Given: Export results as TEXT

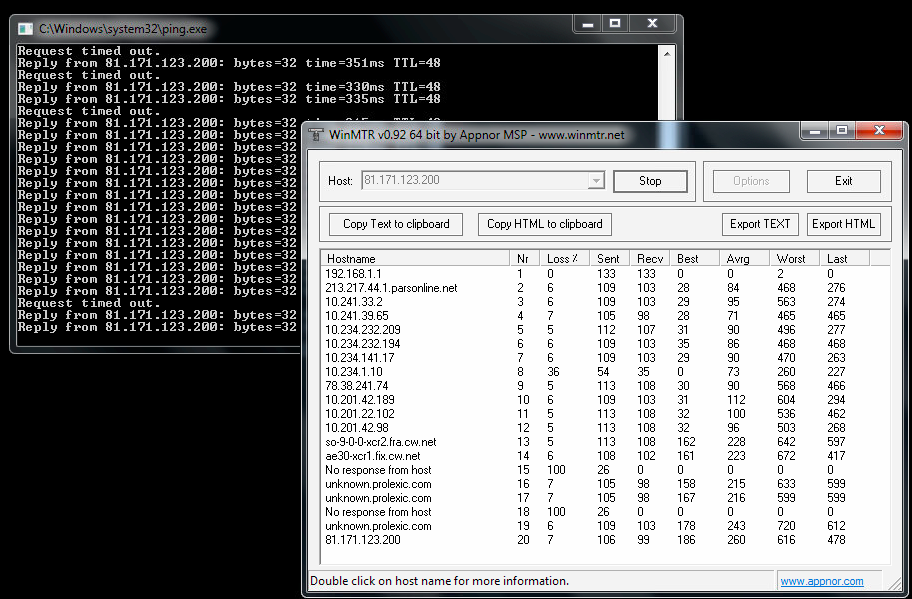Looking at the screenshot, I should [760, 224].
